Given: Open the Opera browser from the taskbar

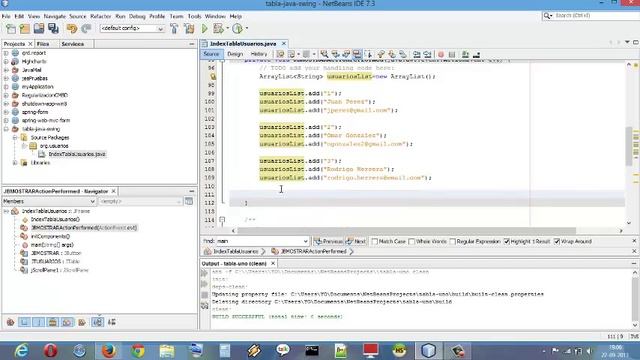Looking at the screenshot, I should pos(51,351).
